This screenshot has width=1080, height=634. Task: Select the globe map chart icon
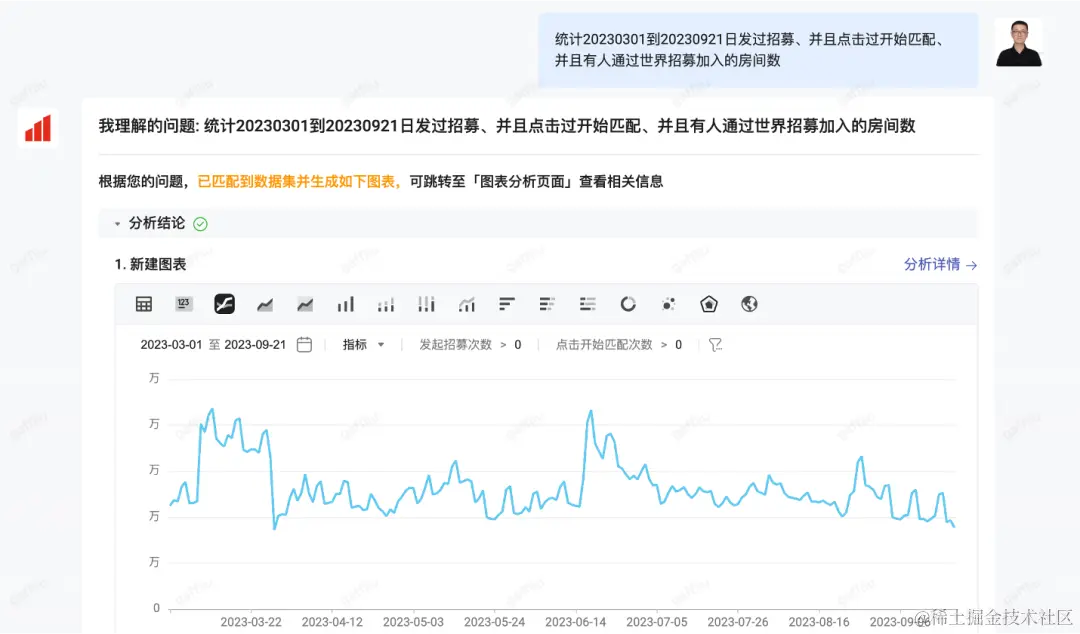tap(749, 304)
